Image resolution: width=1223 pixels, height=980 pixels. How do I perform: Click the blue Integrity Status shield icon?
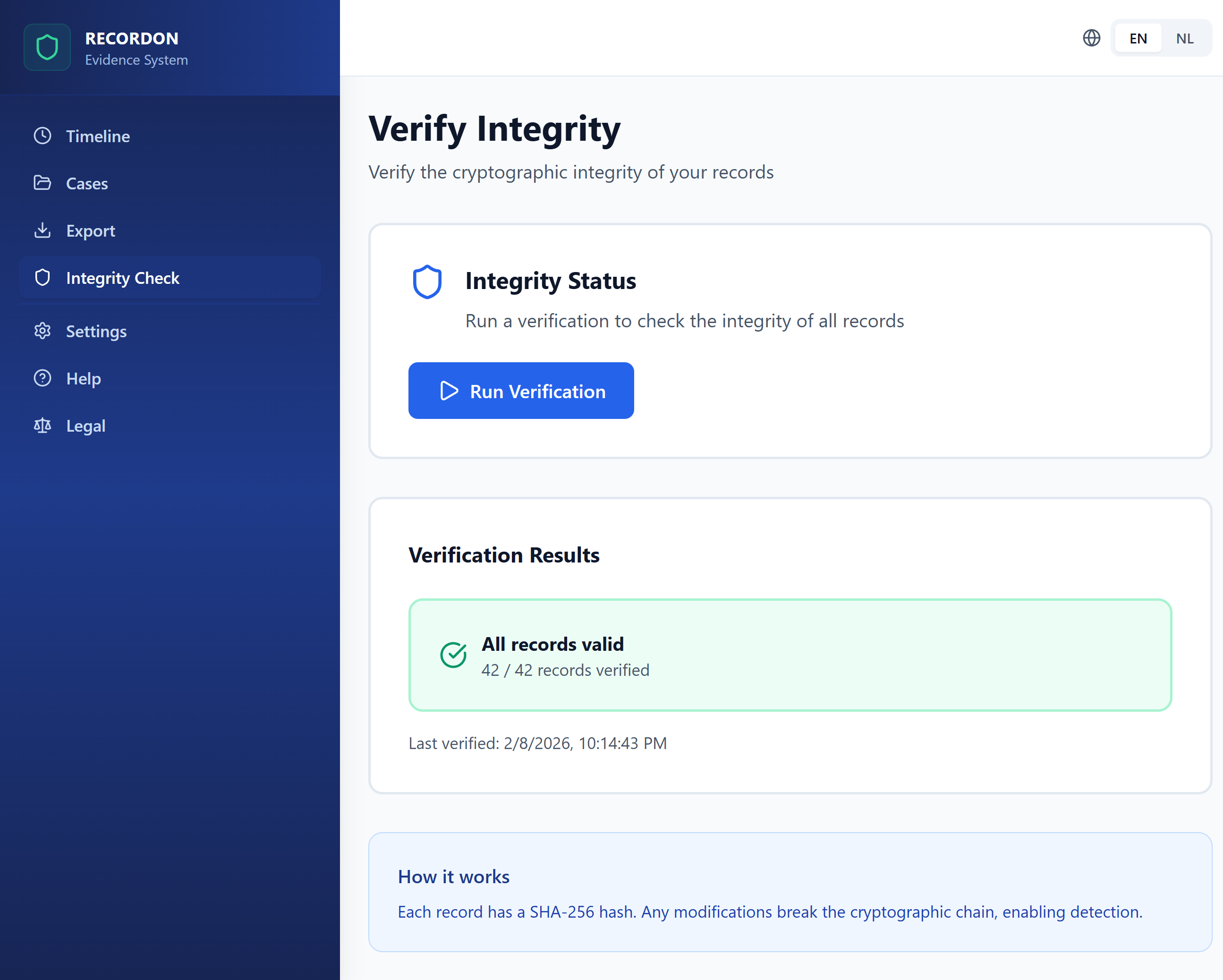pyautogui.click(x=428, y=281)
